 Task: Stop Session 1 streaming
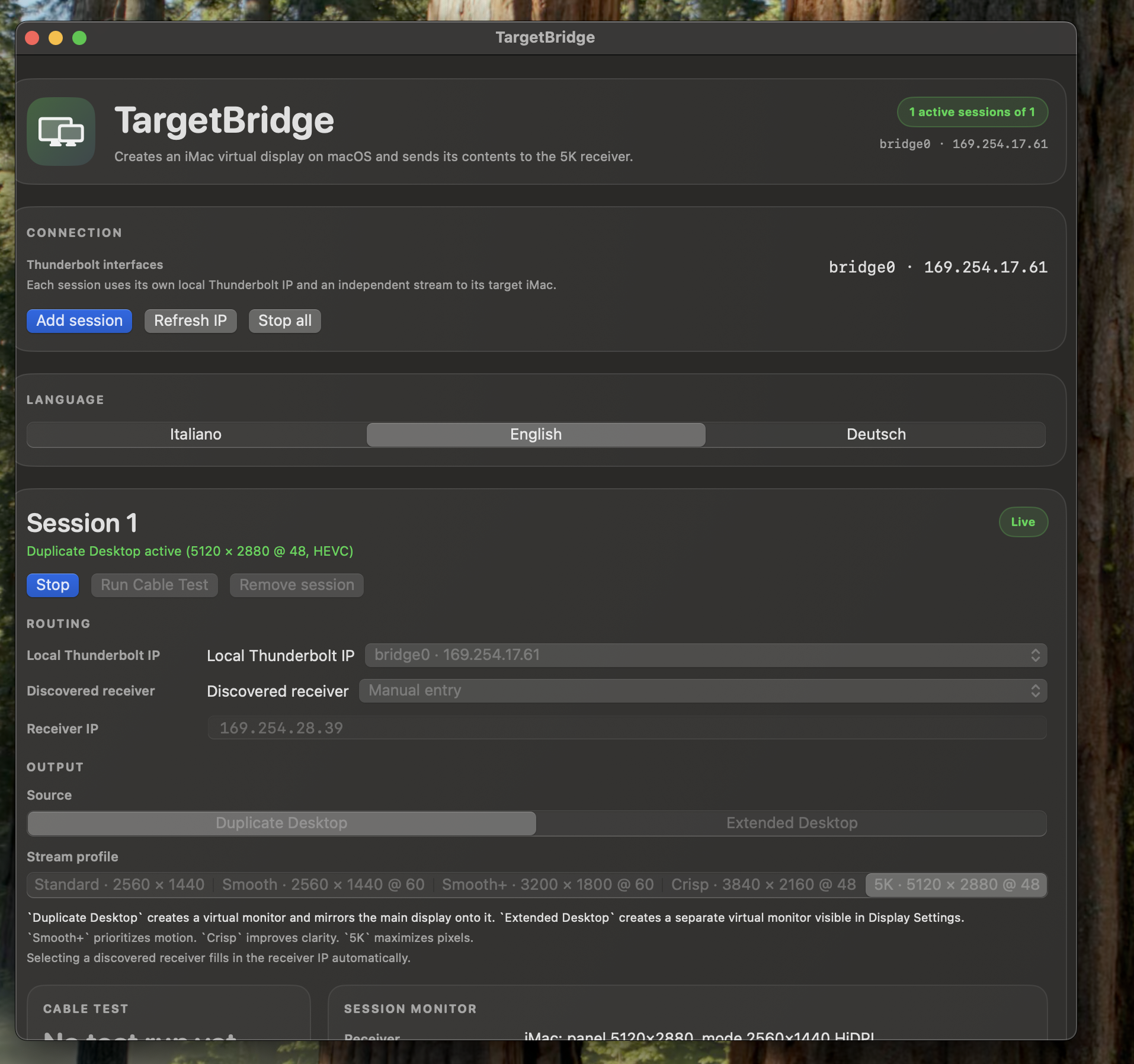coord(53,585)
